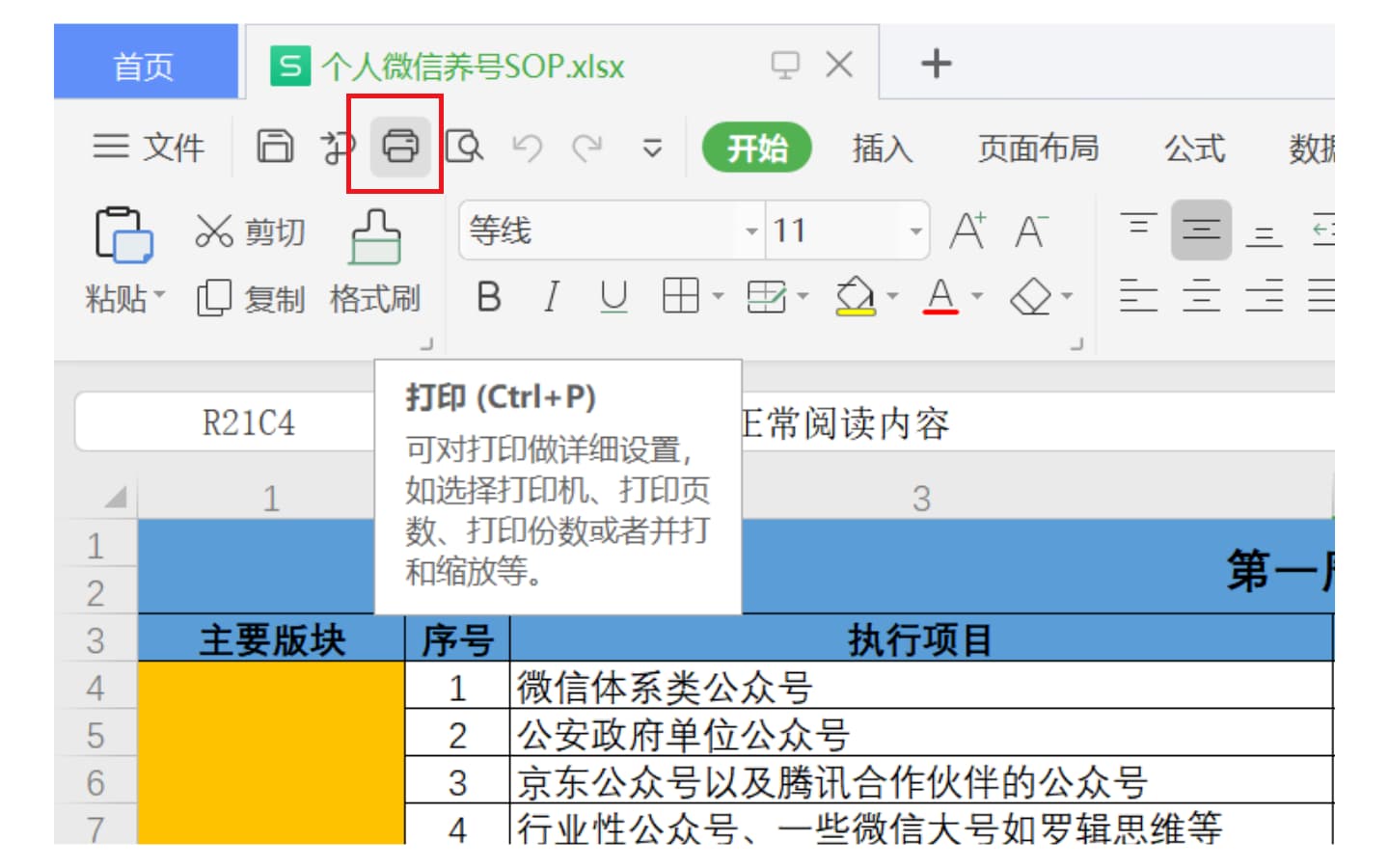
Task: Decrease font size with A- icon
Action: click(x=1031, y=231)
